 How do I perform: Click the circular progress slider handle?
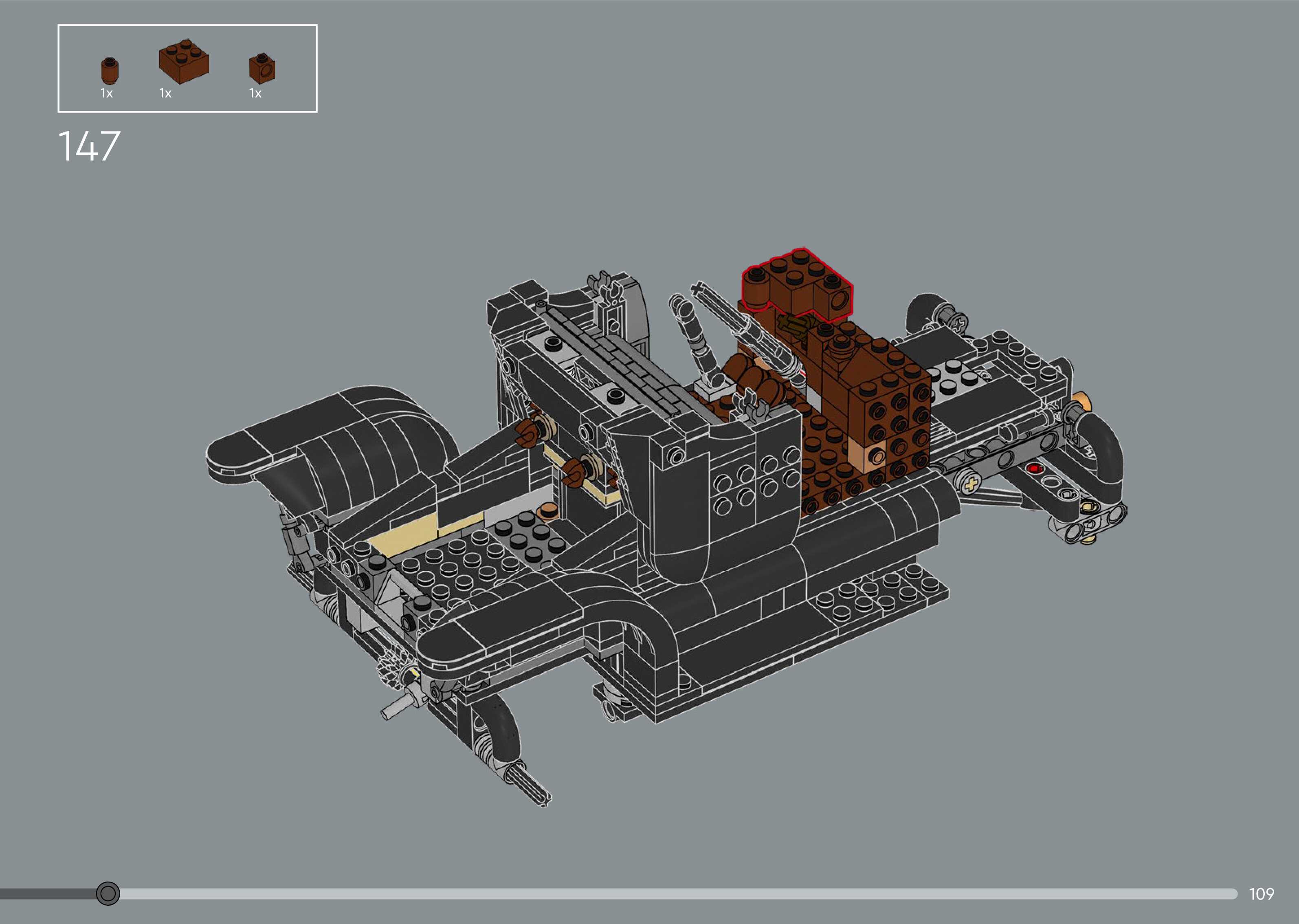tap(108, 894)
